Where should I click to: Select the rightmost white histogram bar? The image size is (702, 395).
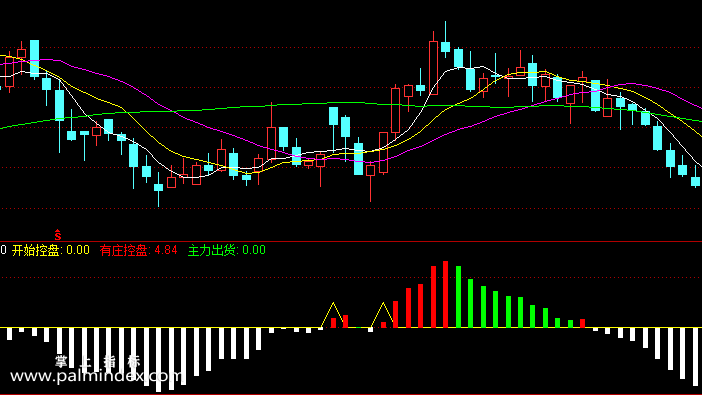[695, 356]
